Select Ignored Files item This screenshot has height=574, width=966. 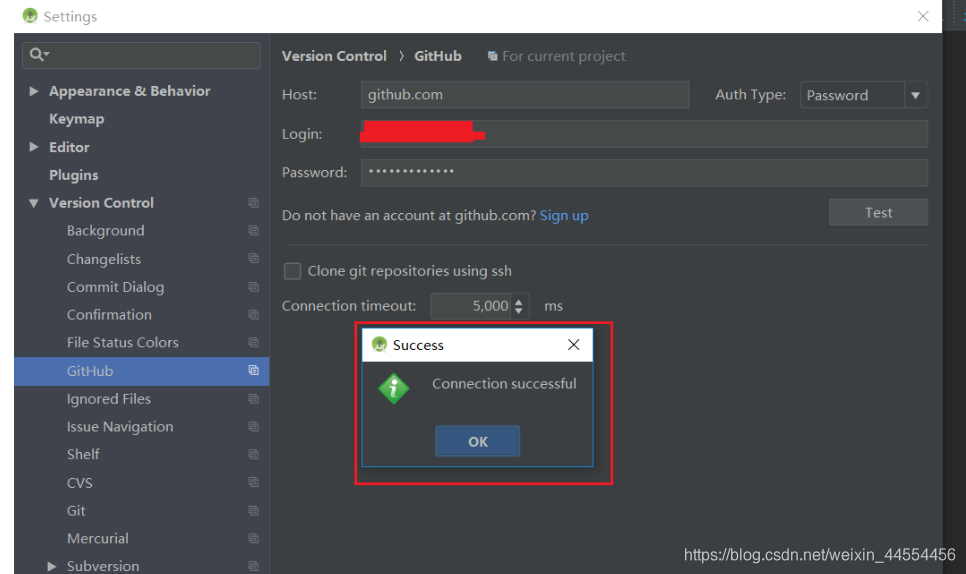click(108, 399)
